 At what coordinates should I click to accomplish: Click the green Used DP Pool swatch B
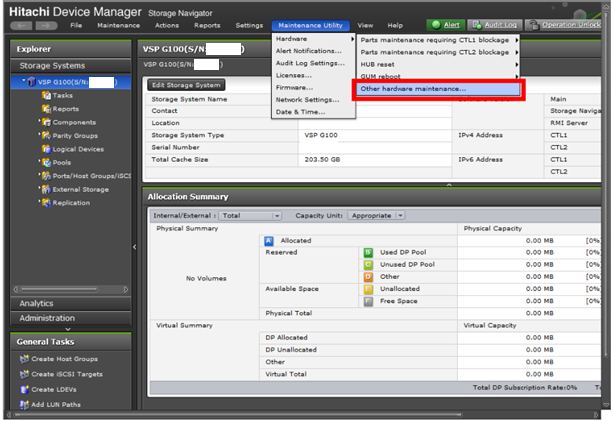point(368,253)
